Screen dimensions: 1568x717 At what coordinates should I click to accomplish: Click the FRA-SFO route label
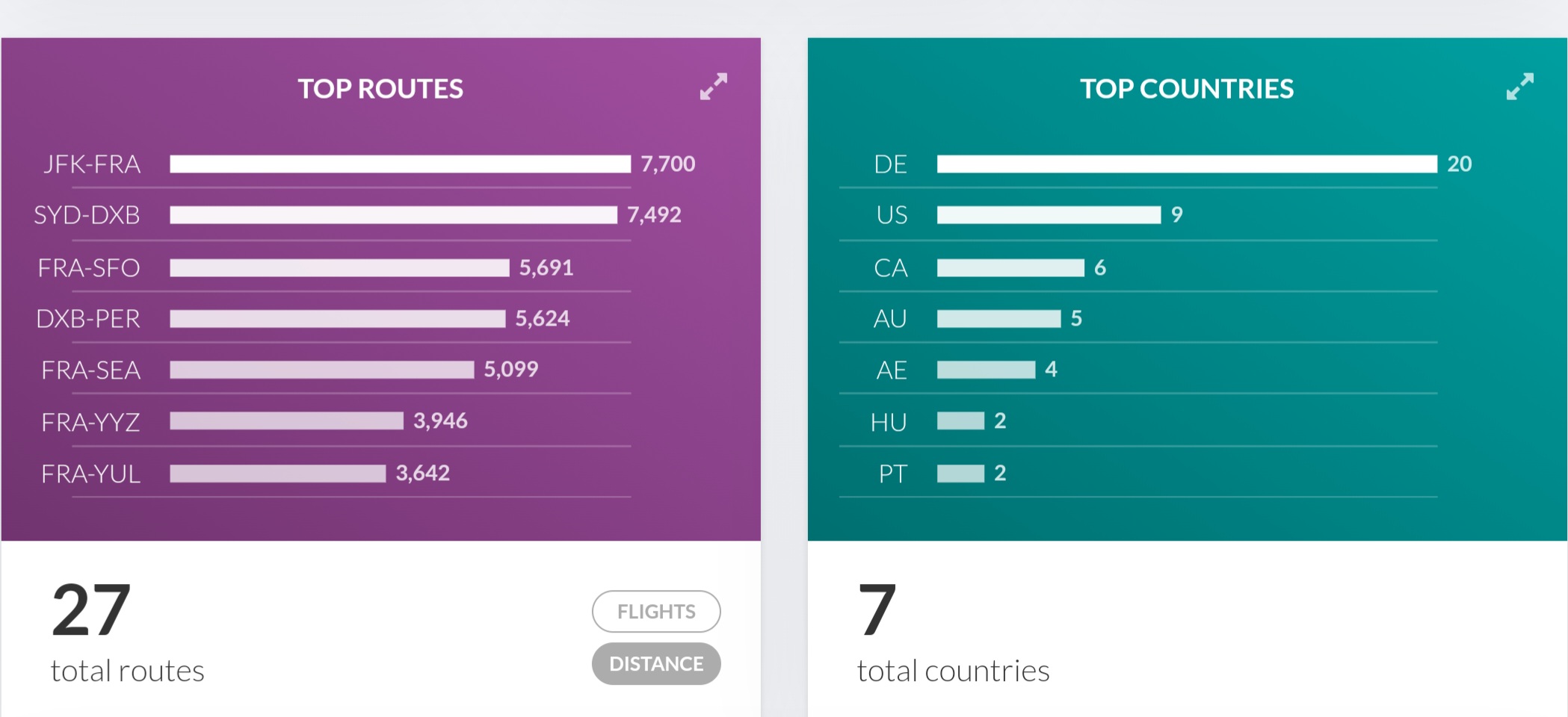pyautogui.click(x=89, y=267)
